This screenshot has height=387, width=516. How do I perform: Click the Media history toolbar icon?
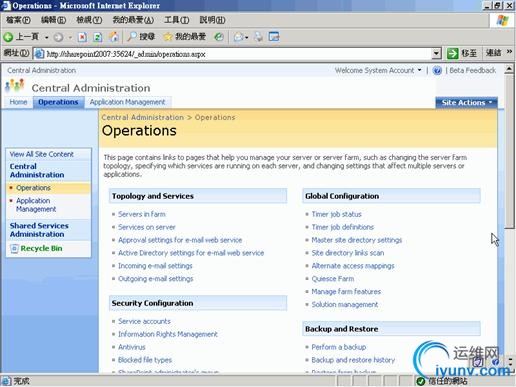pyautogui.click(x=219, y=37)
